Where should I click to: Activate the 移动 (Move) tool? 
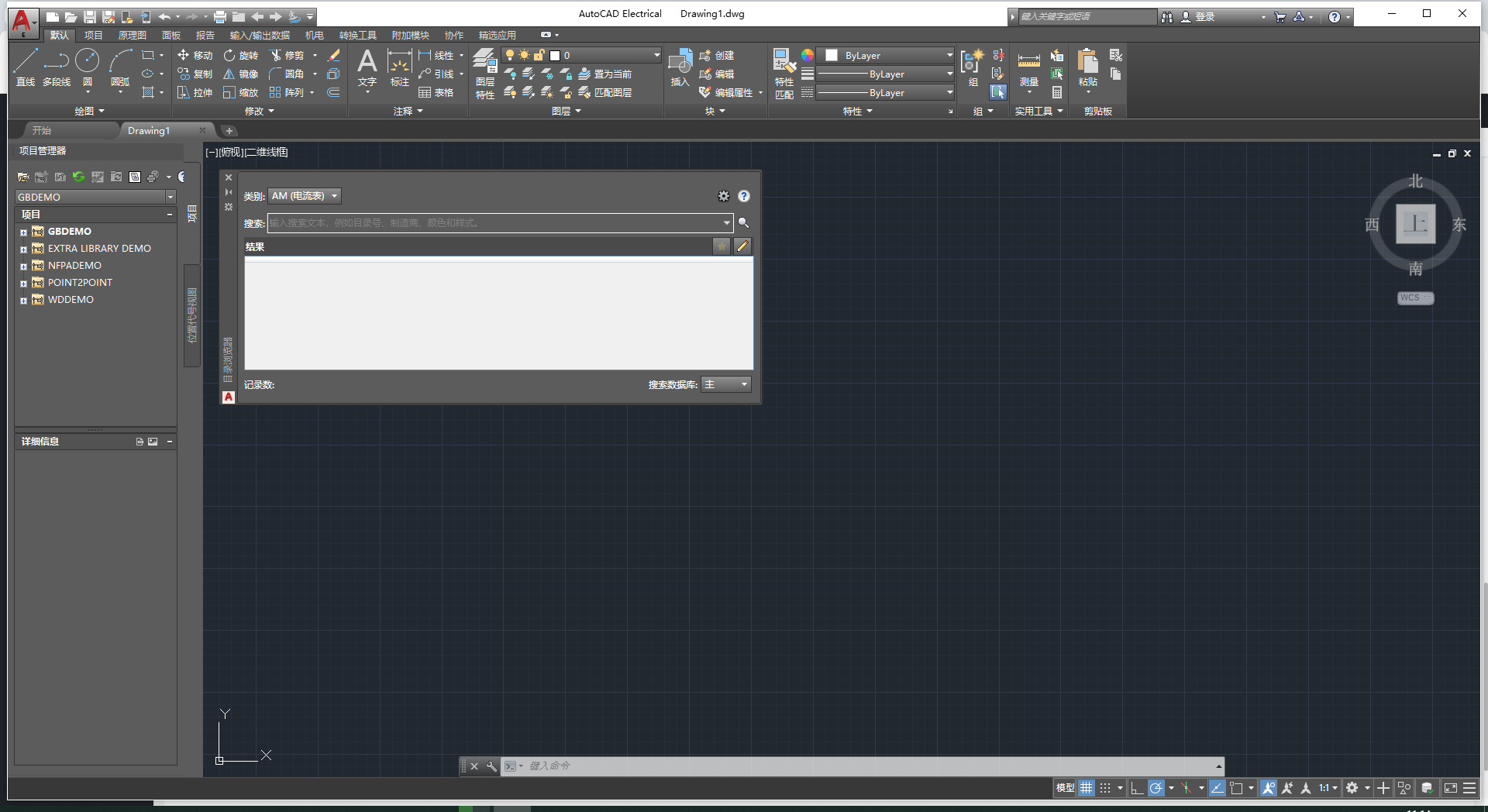pyautogui.click(x=195, y=55)
